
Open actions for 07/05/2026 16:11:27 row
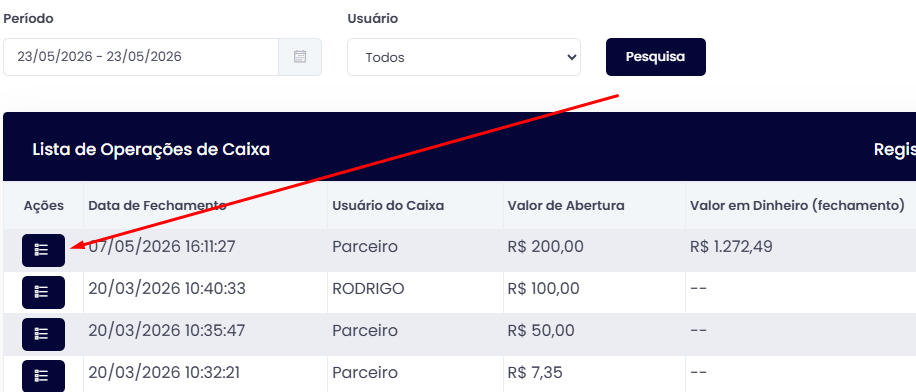[x=43, y=250]
